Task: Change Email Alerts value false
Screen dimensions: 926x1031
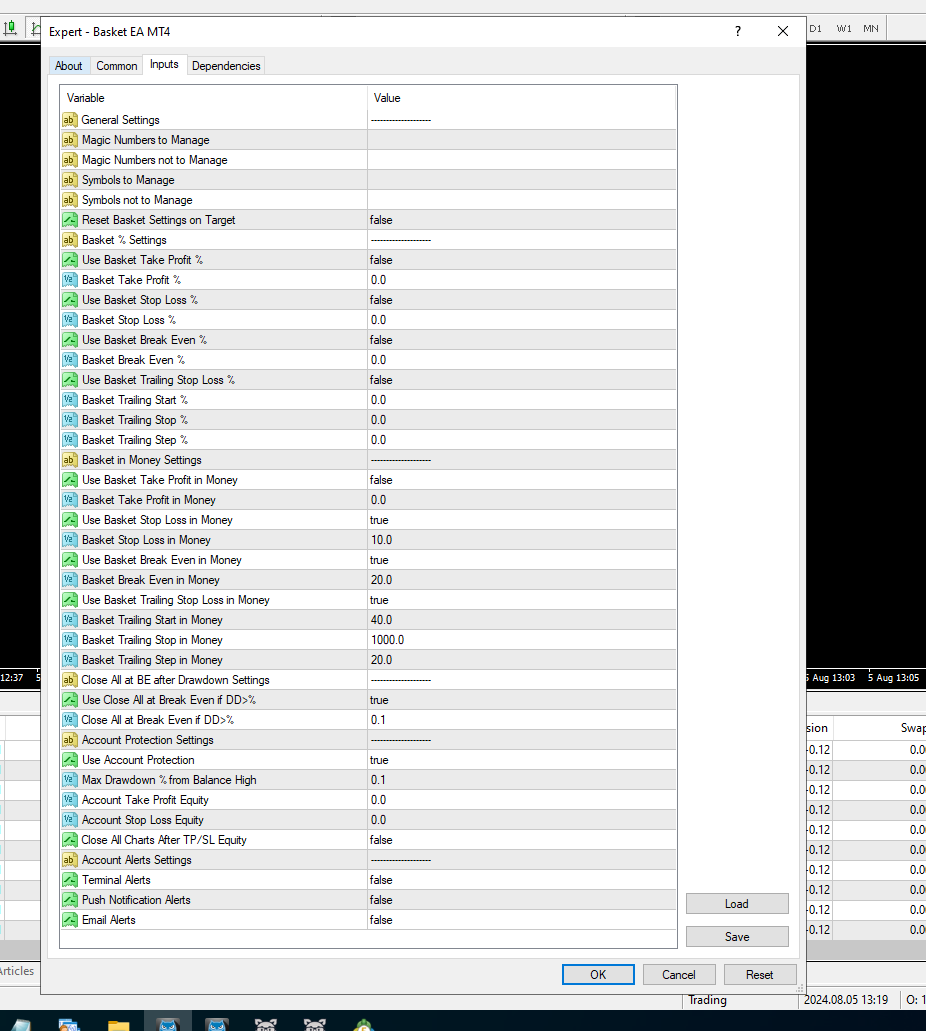Action: coord(522,920)
